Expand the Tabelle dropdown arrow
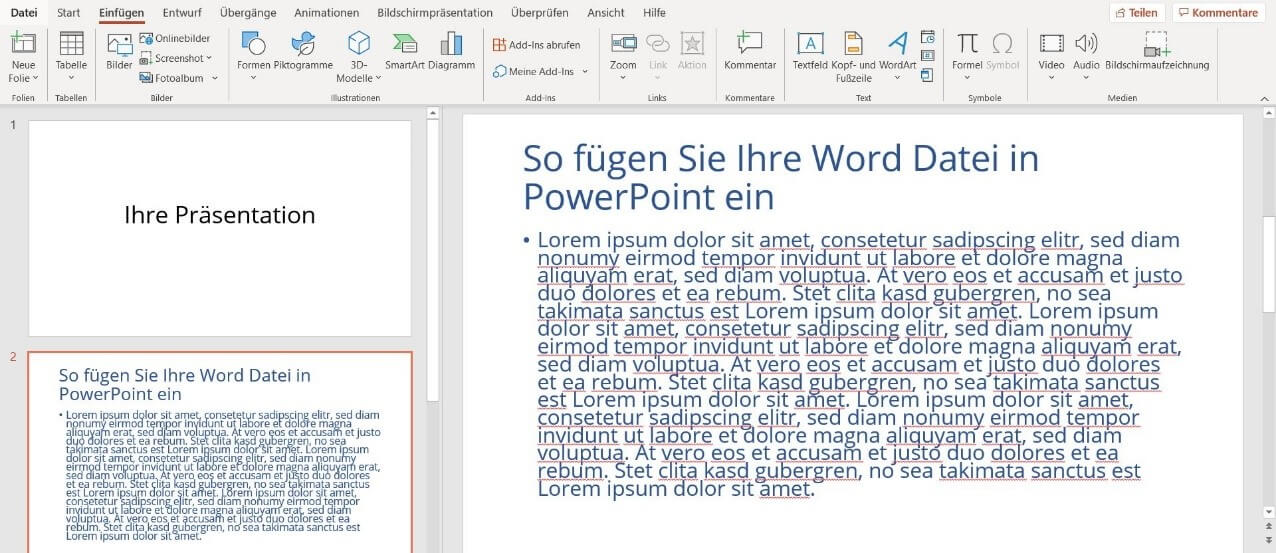This screenshot has width=1276, height=553. pyautogui.click(x=71, y=78)
